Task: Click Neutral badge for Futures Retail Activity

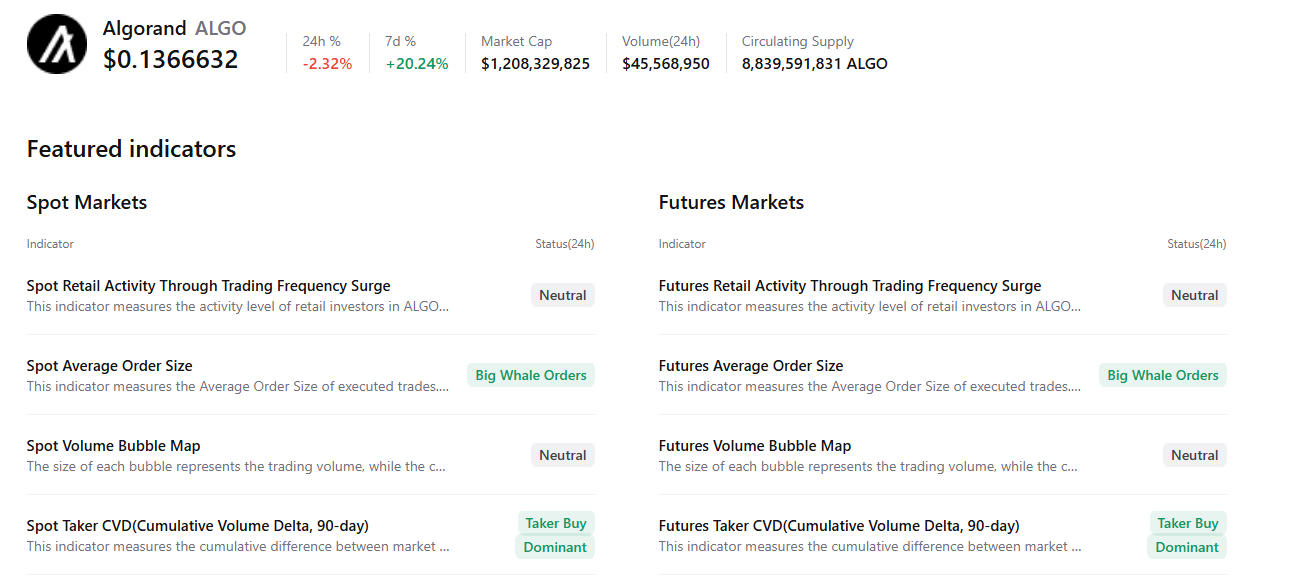Action: (x=1194, y=295)
